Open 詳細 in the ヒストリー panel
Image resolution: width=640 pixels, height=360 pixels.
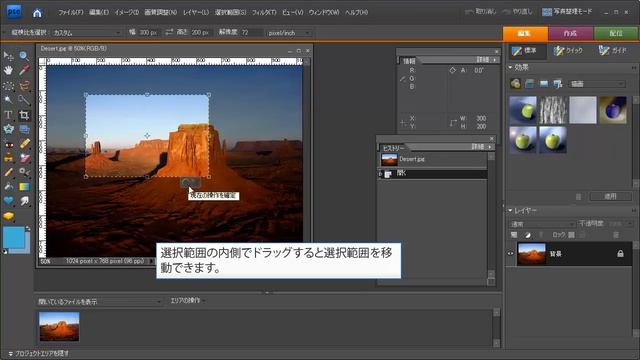click(x=483, y=147)
